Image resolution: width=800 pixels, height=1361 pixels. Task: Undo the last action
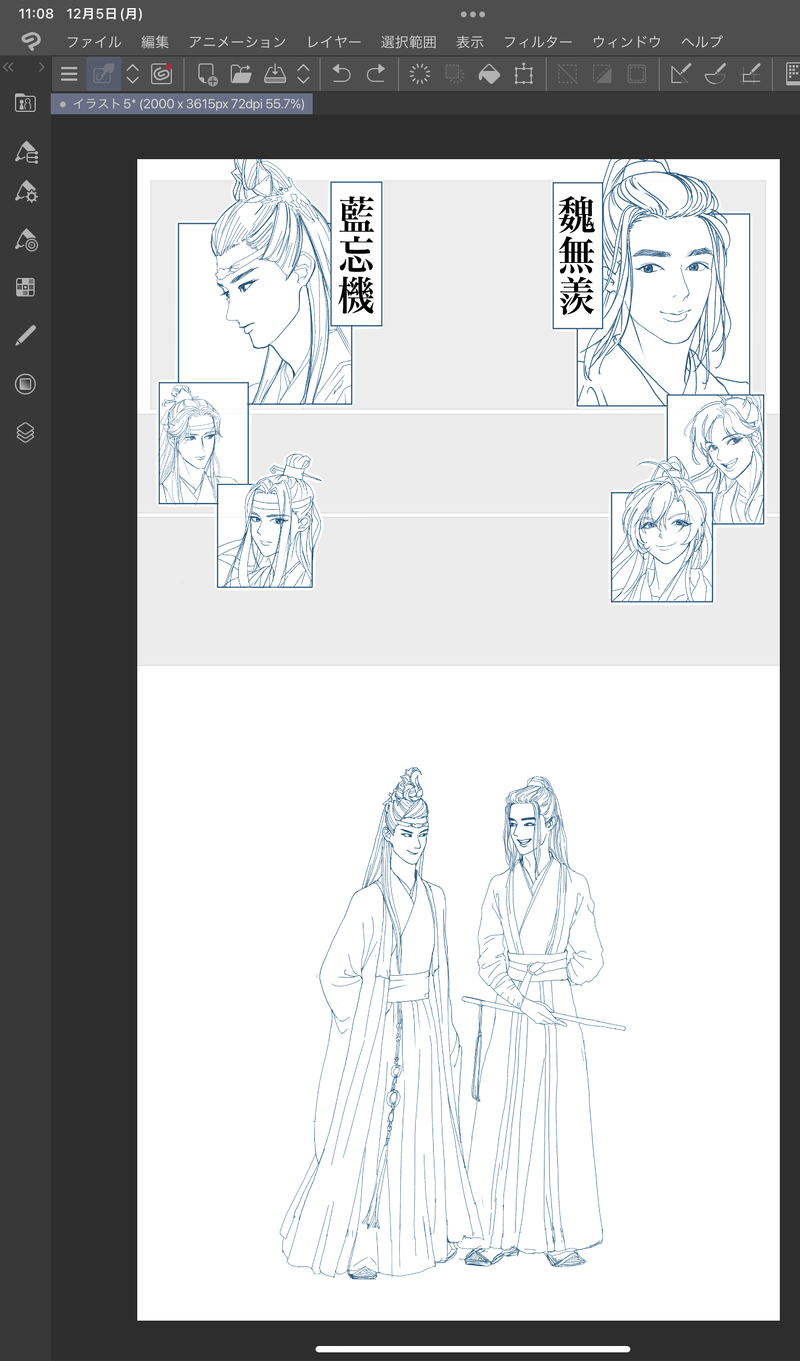pyautogui.click(x=341, y=74)
